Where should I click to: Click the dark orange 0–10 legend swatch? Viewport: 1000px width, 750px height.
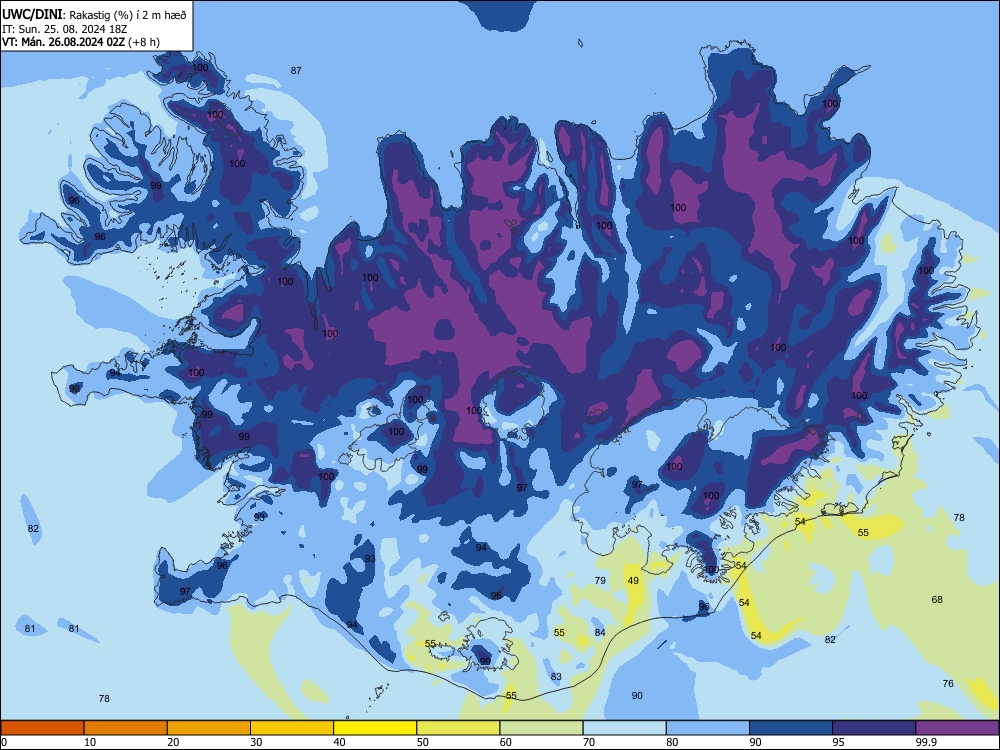[x=42, y=728]
